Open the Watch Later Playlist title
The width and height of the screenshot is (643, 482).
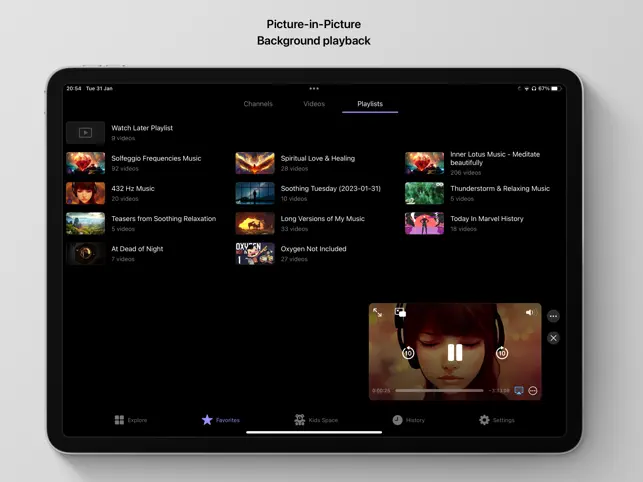tap(142, 128)
